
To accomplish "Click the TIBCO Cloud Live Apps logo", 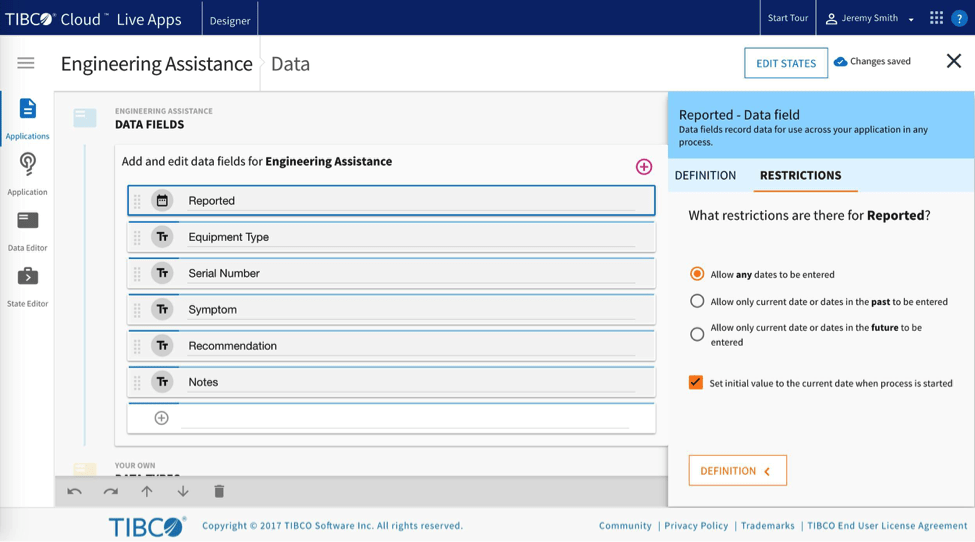I will click(x=93, y=19).
